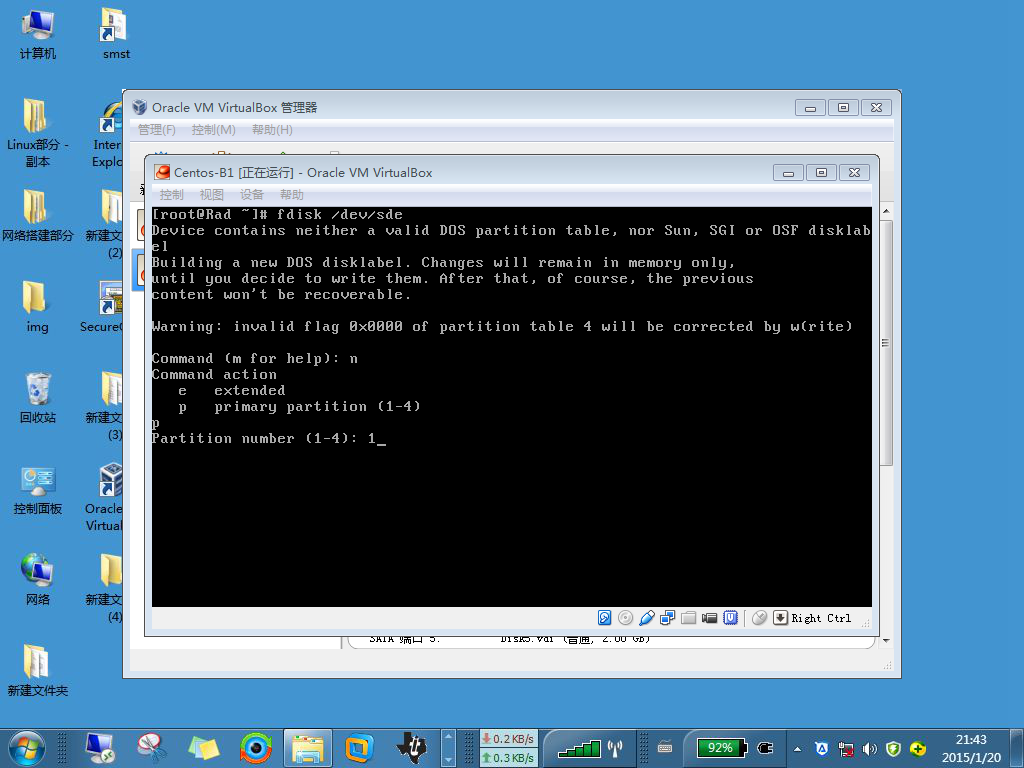This screenshot has width=1024, height=768.
Task: Select the smst desktop shortcut
Action: tap(116, 35)
